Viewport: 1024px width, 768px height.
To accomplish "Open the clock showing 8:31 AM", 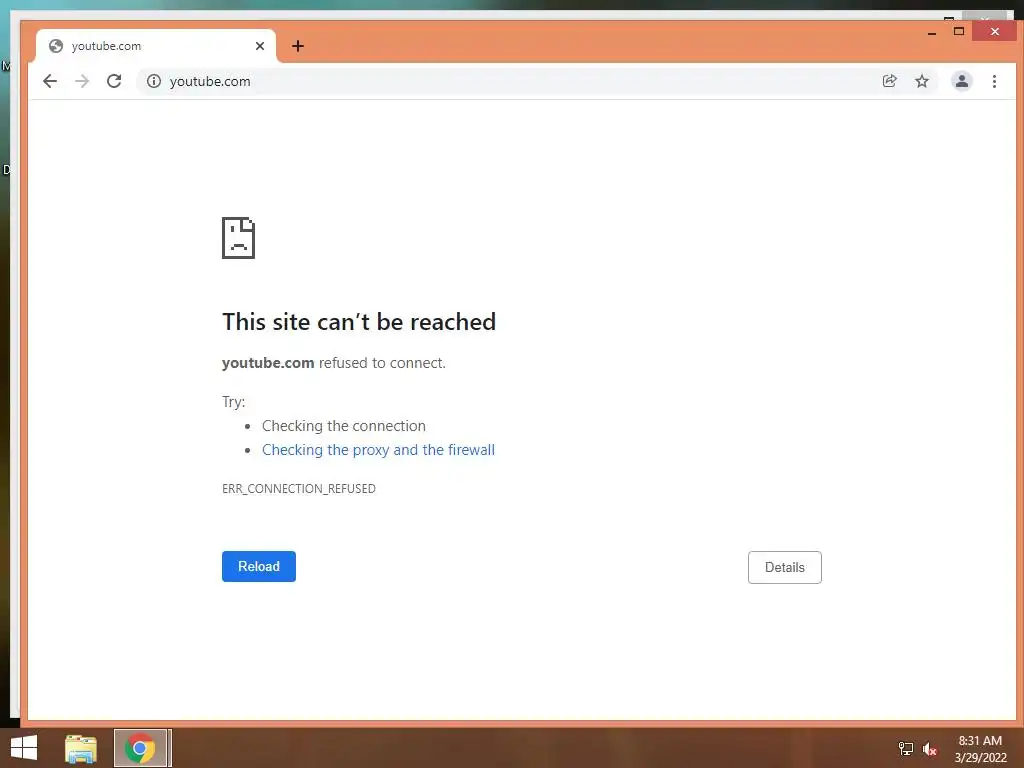I will pyautogui.click(x=980, y=749).
